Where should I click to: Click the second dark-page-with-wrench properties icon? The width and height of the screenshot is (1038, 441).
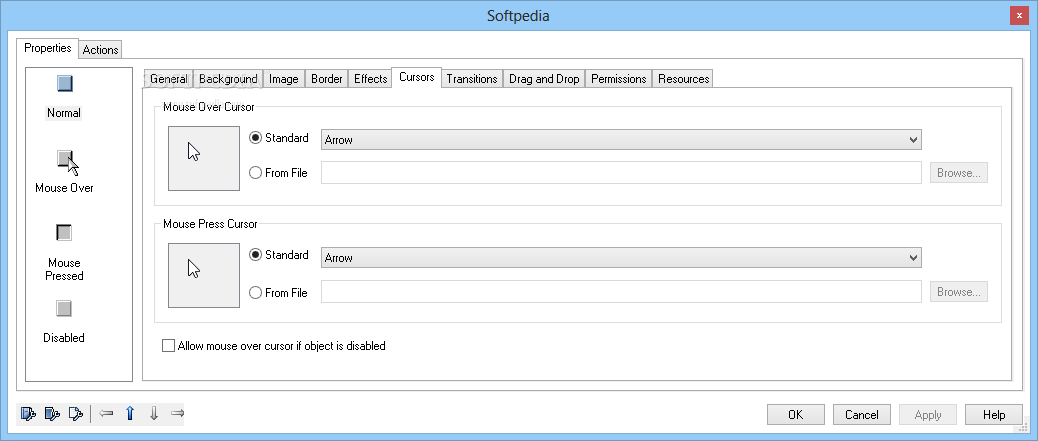pyautogui.click(x=52, y=414)
